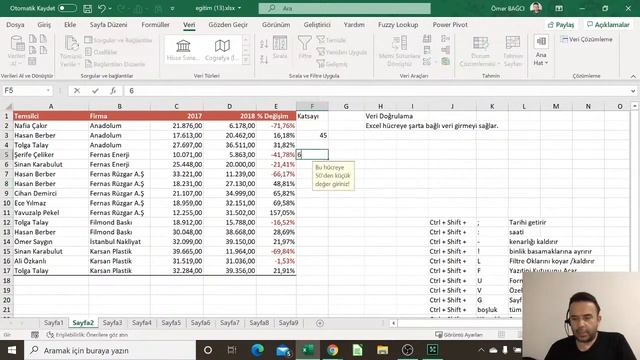
Task: Click the Task View taskbar icon
Action: (x=232, y=350)
